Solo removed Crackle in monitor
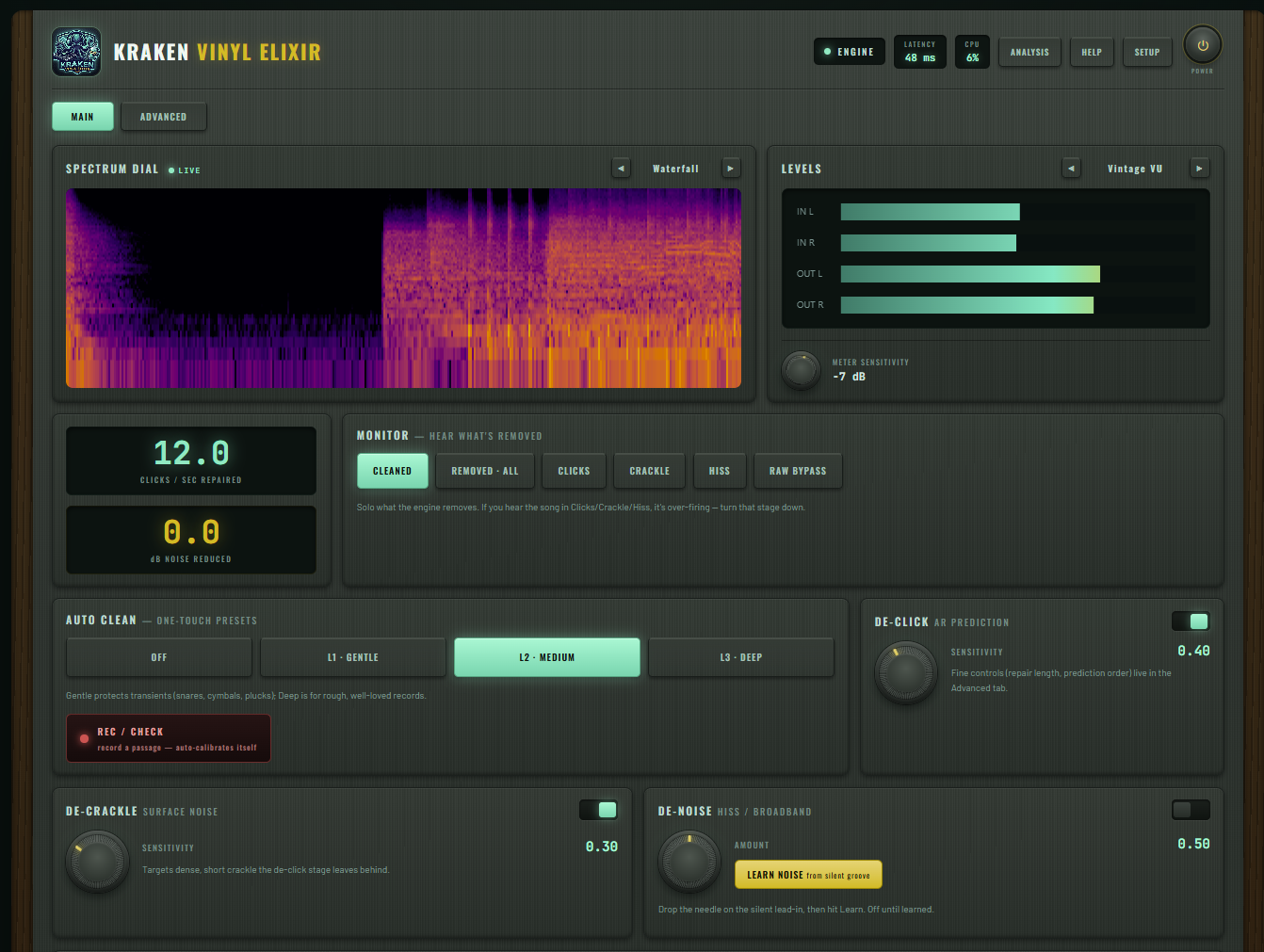This screenshot has width=1264, height=952. [650, 471]
